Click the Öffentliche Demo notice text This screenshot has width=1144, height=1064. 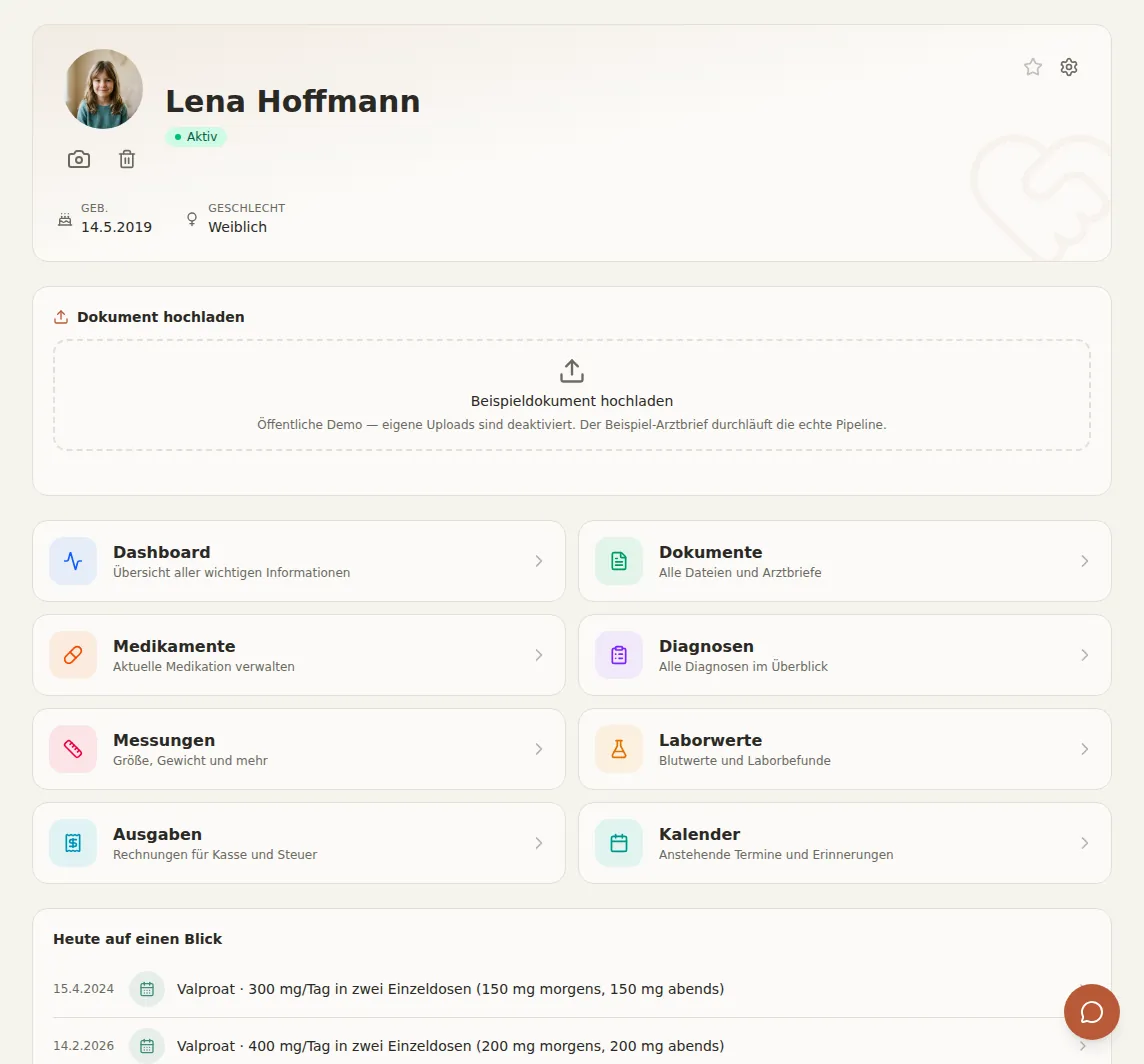572,425
